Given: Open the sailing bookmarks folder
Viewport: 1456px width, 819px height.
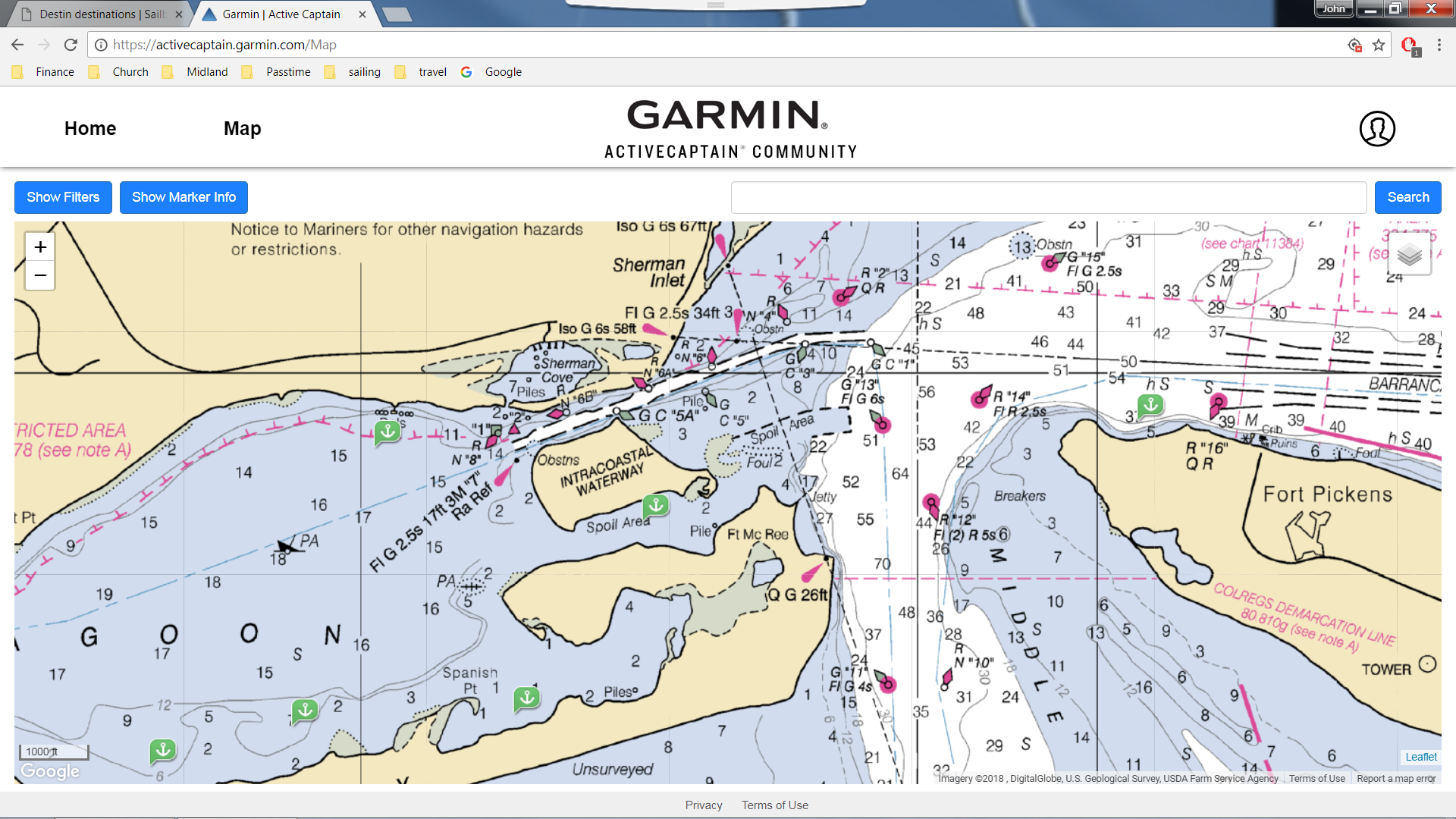Looking at the screenshot, I should [353, 72].
